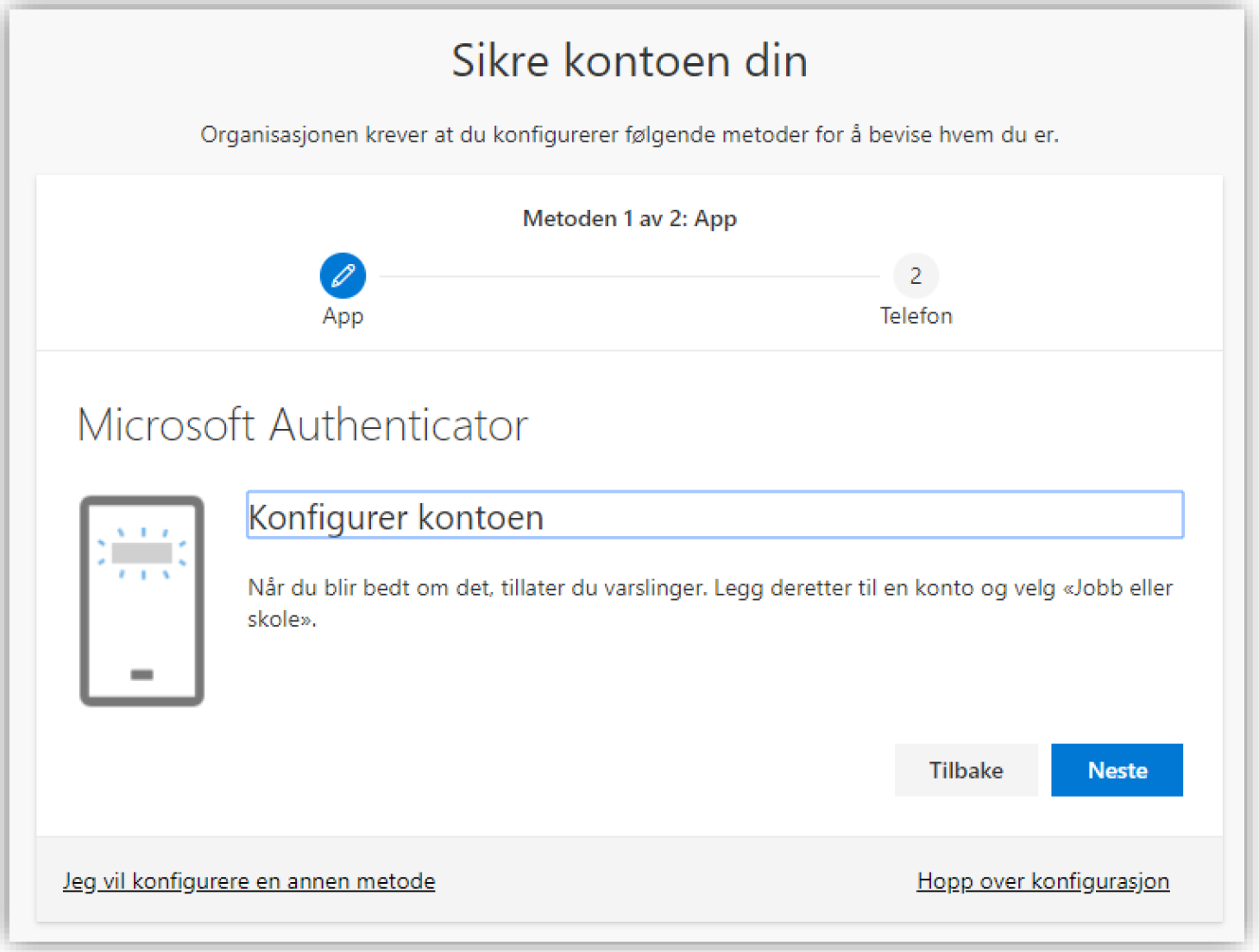Open 'Jeg vil konfigurere en annen metode' link
The height and width of the screenshot is (952, 1259).
pos(249,881)
